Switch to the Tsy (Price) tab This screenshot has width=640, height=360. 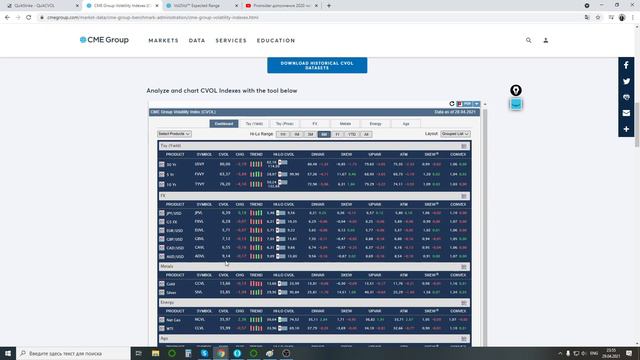(x=284, y=124)
